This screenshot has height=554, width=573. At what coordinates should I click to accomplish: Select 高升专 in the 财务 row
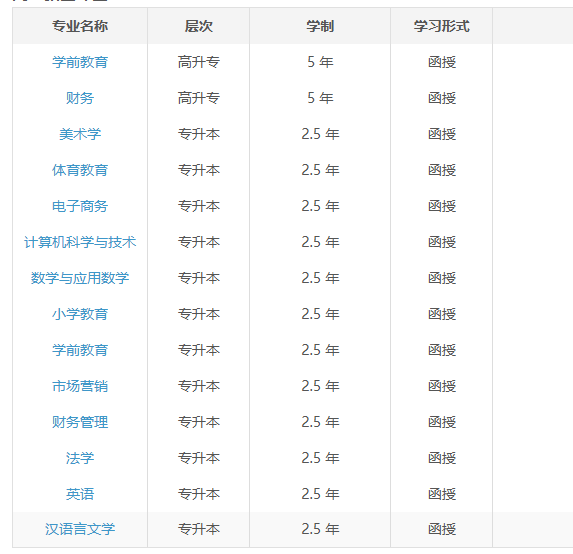coord(198,98)
